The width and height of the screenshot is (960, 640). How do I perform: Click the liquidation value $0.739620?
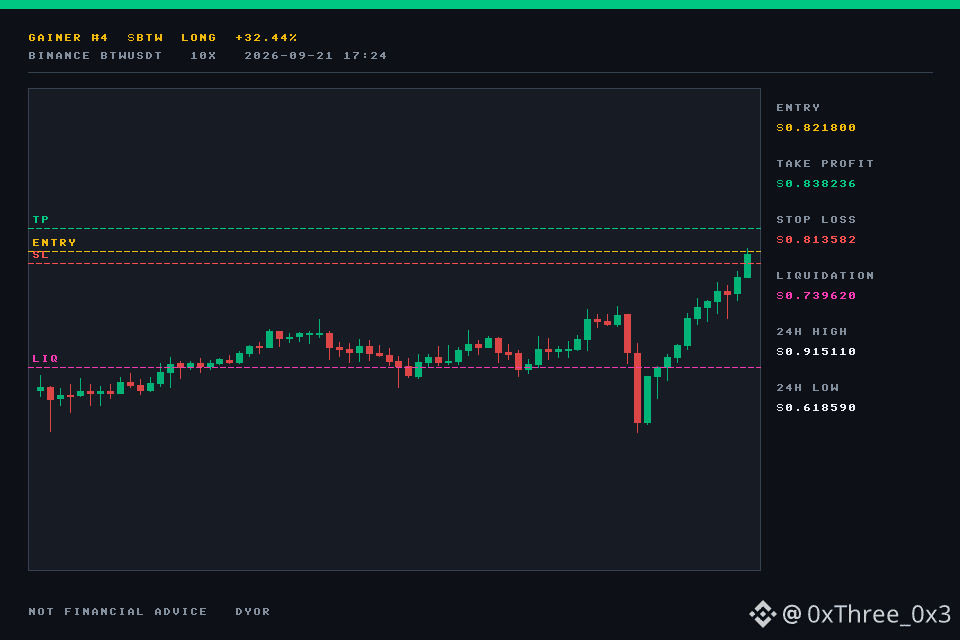coord(816,296)
